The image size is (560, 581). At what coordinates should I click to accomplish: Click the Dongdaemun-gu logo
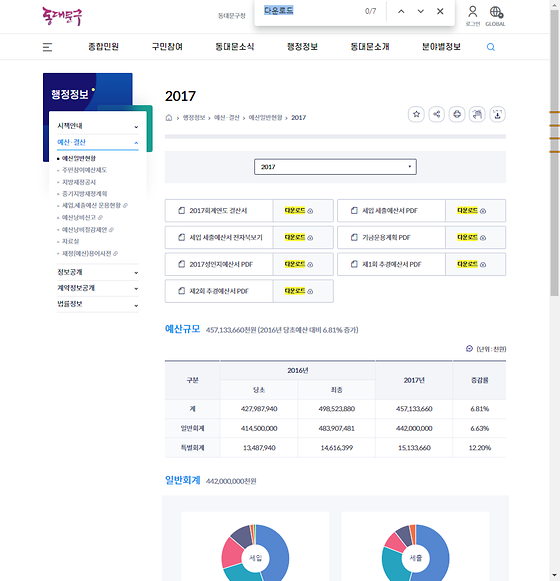click(x=62, y=16)
